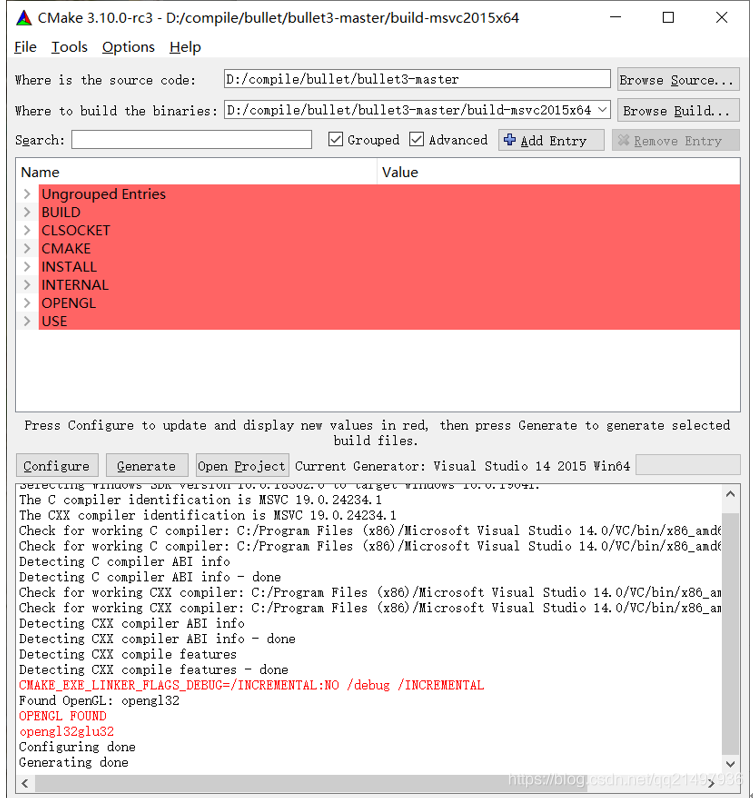Maximize the CMake window
753x798 pixels.
tap(668, 18)
